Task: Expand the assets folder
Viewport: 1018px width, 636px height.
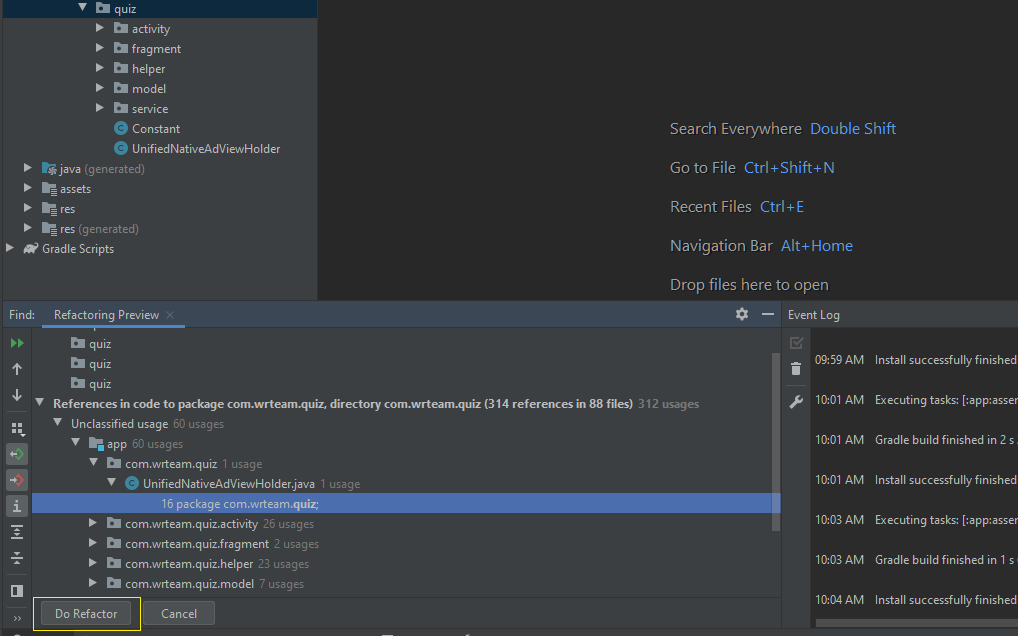Action: point(27,188)
